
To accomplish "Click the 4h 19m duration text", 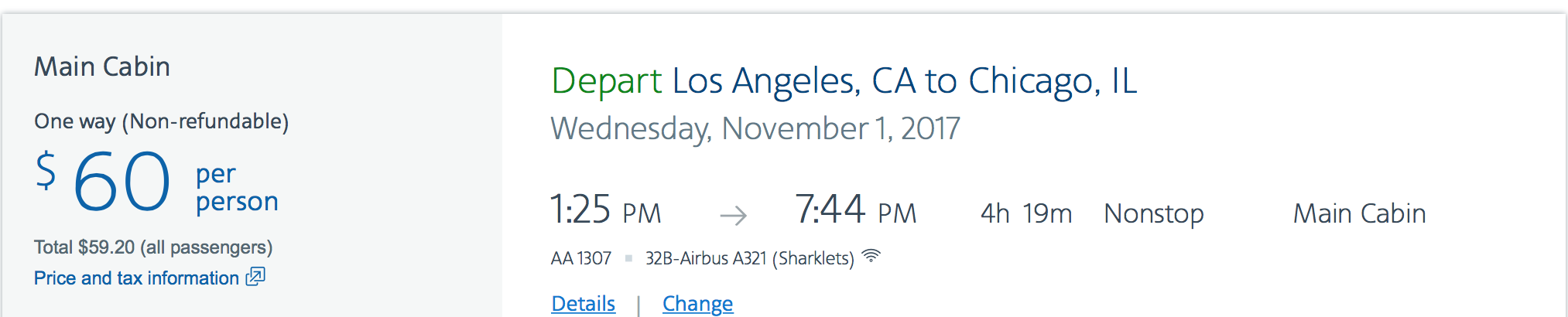I will tap(1026, 213).
